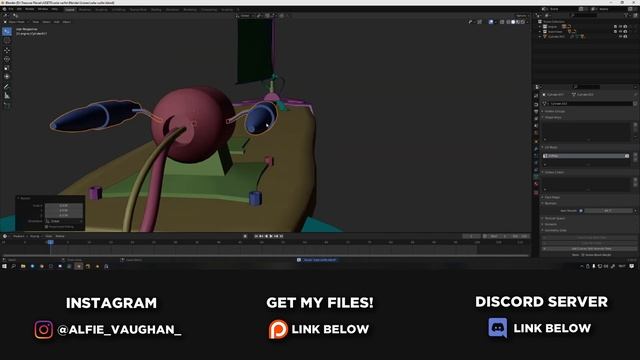Switch to the Layout workspace tab
The height and width of the screenshot is (360, 640).
[x=70, y=9]
